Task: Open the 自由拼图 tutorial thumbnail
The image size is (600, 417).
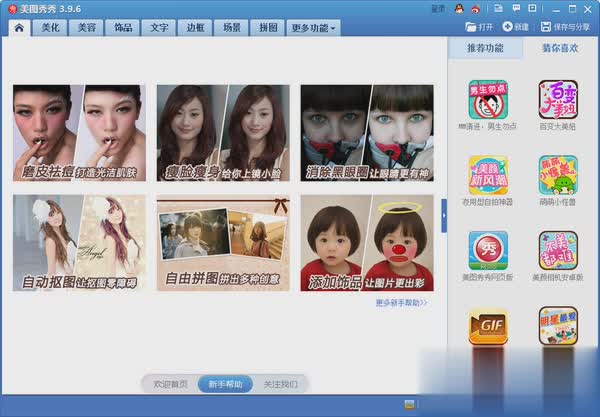Action: point(223,243)
